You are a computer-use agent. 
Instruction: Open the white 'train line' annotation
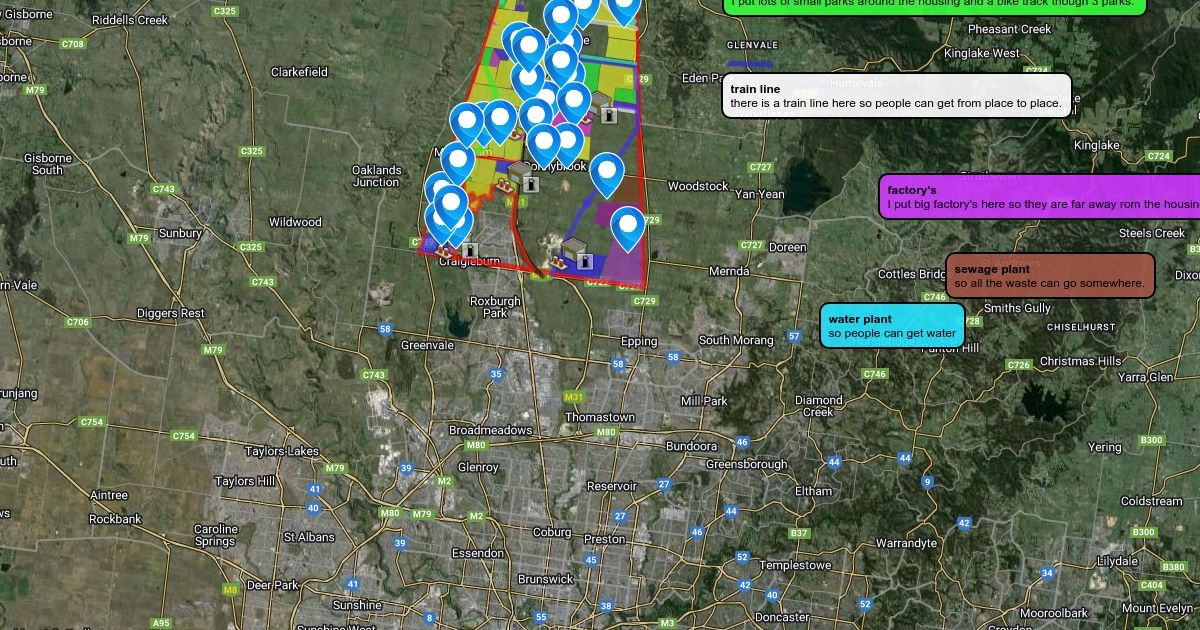pyautogui.click(x=897, y=96)
